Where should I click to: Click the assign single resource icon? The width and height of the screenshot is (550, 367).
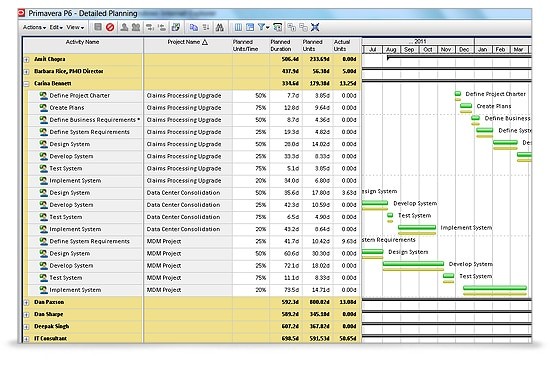coord(124,27)
